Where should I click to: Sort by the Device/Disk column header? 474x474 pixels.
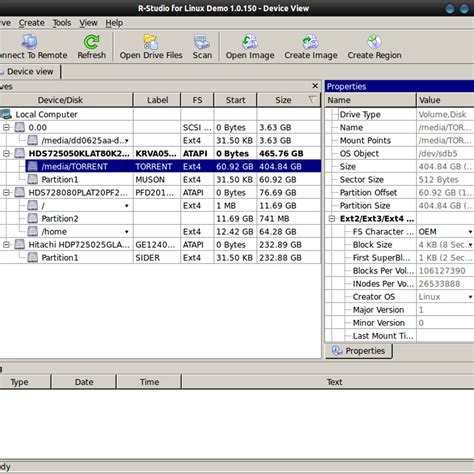click(66, 100)
